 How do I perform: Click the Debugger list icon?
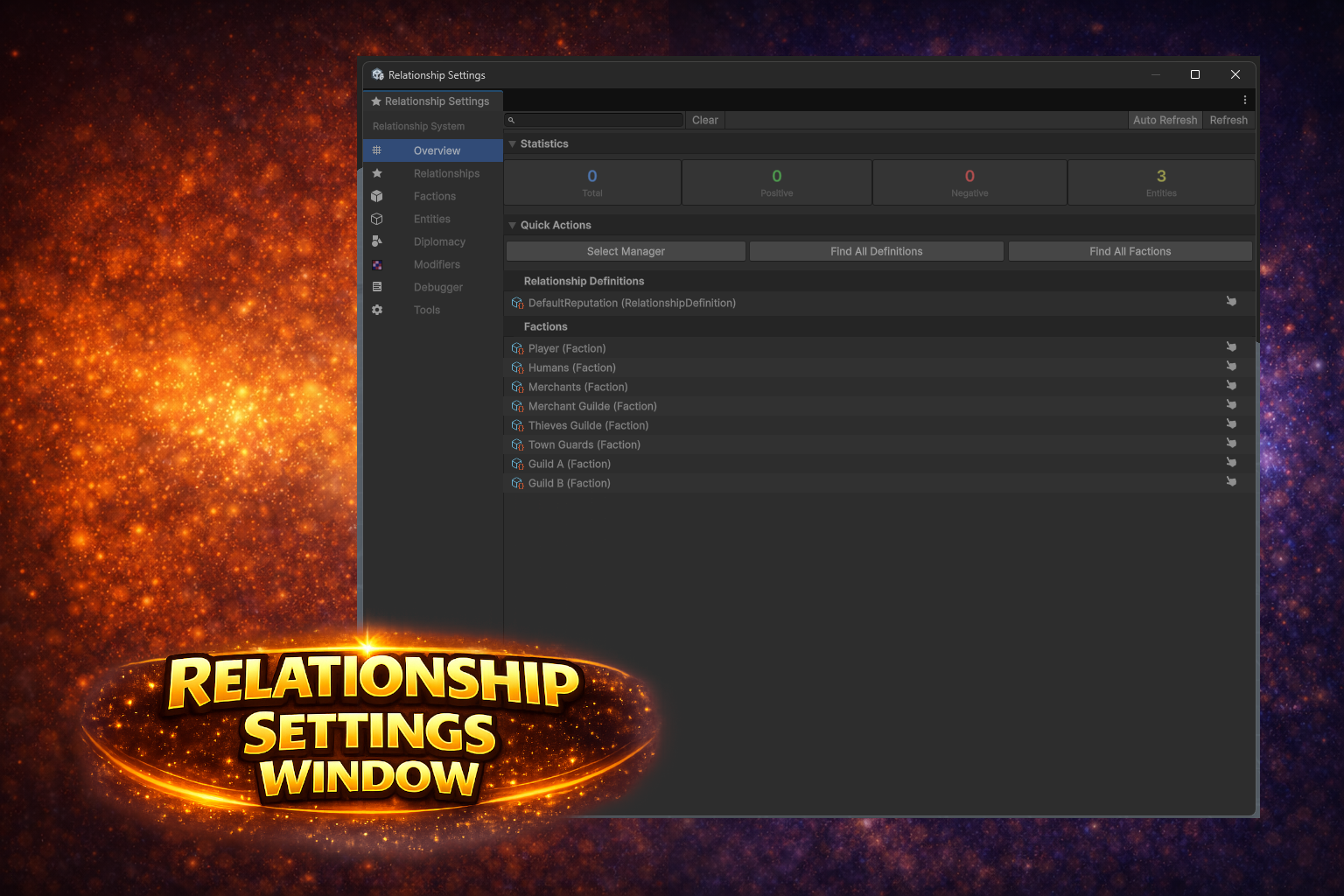click(x=377, y=287)
